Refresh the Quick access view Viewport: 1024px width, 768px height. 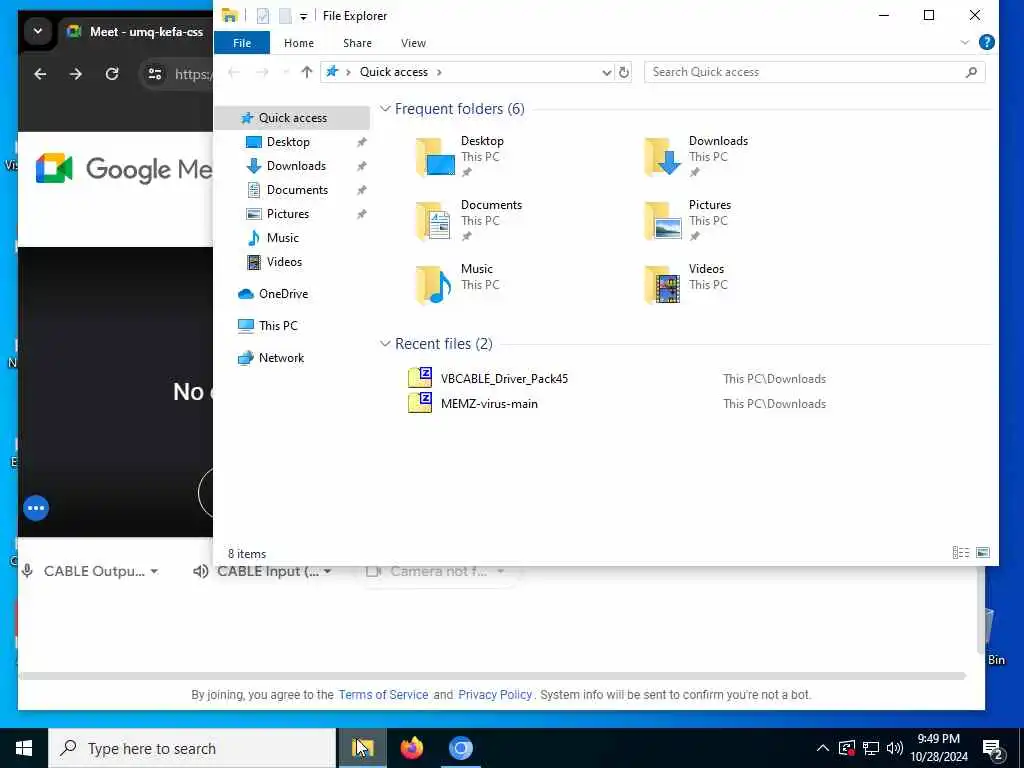point(624,72)
